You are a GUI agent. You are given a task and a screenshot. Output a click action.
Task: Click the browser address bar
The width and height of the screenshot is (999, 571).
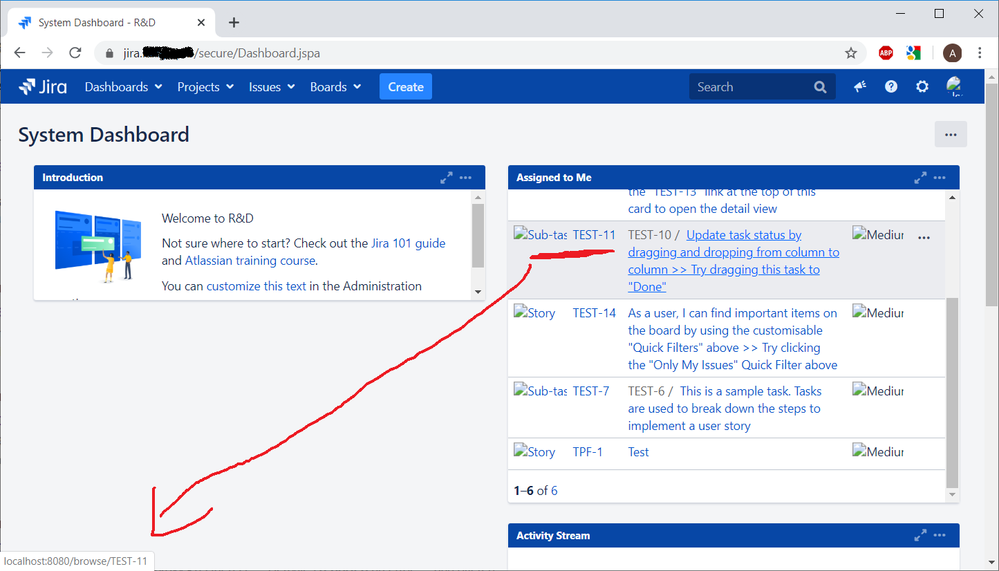[x=478, y=53]
